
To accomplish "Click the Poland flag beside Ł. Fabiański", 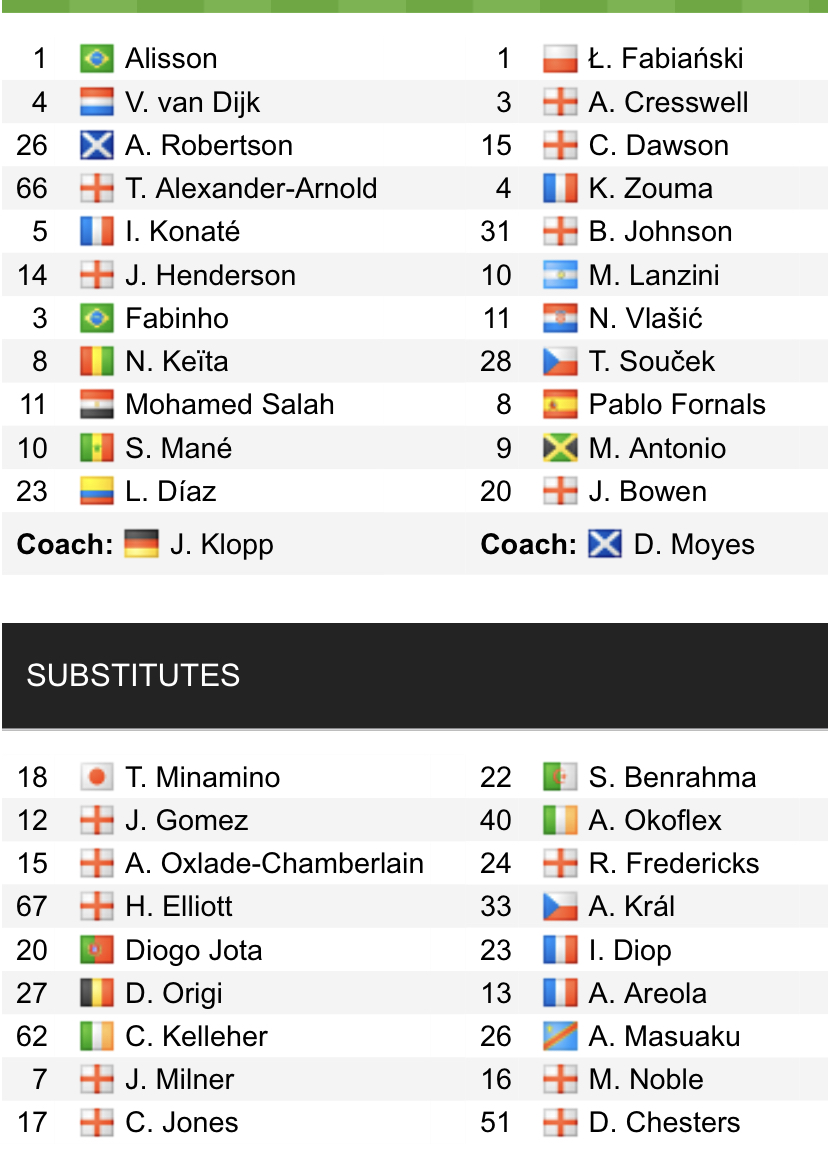I will (x=560, y=59).
